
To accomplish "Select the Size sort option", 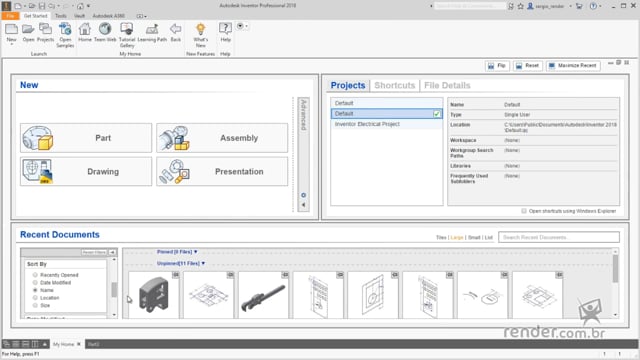I will tap(35, 305).
